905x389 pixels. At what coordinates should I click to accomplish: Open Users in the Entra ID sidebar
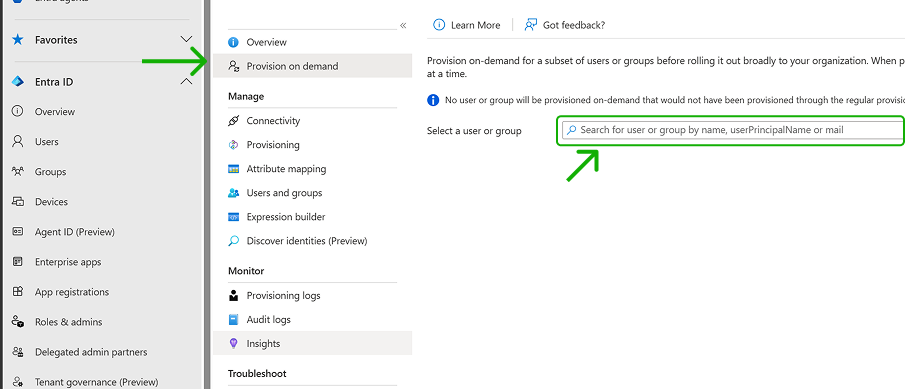point(46,141)
